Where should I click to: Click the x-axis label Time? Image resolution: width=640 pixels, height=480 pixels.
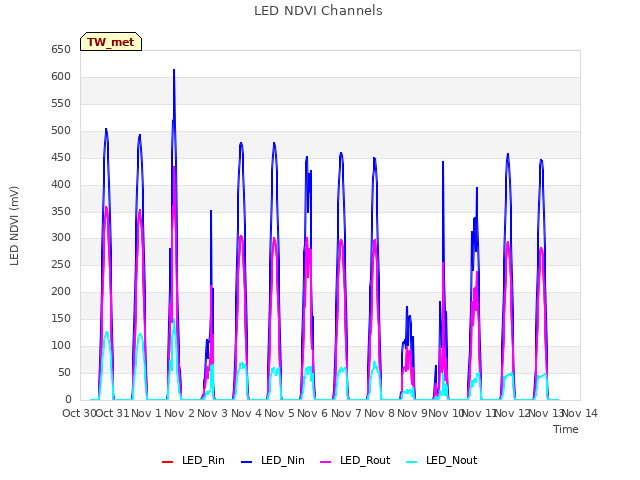[566, 429]
